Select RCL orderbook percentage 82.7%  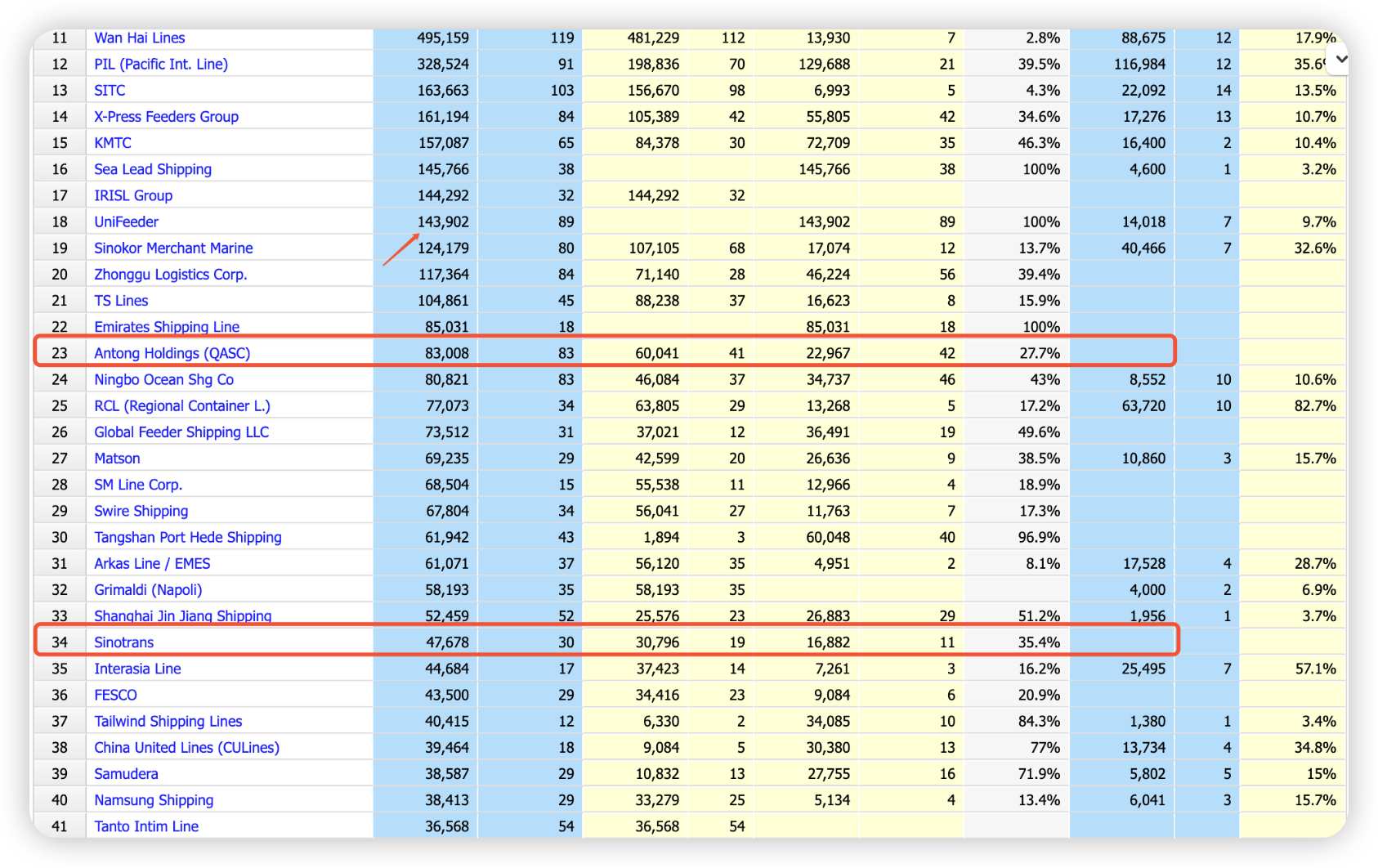[1315, 405]
